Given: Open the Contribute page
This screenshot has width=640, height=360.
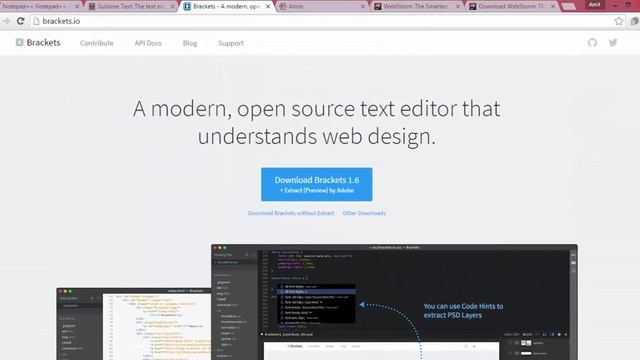Looking at the screenshot, I should [97, 43].
